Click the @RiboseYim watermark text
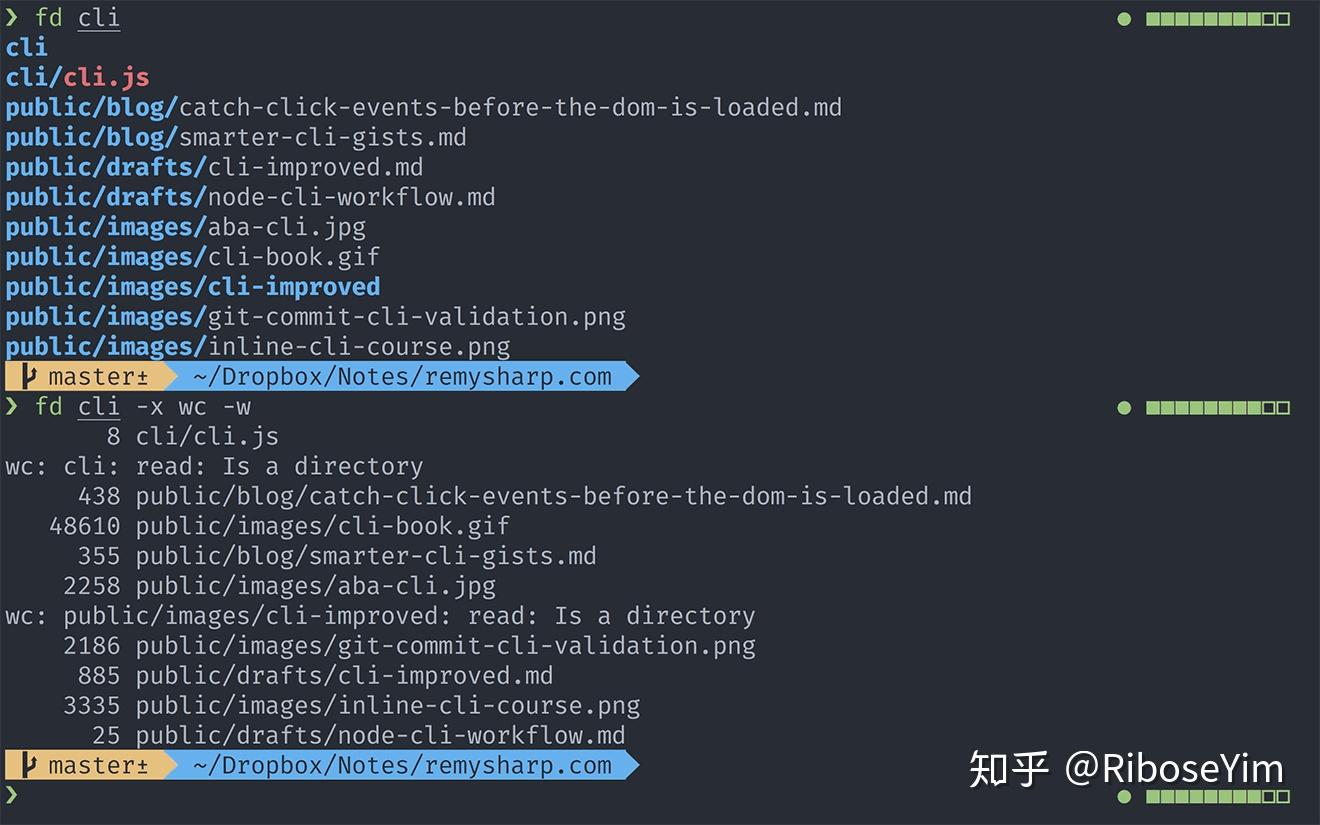 [1173, 769]
